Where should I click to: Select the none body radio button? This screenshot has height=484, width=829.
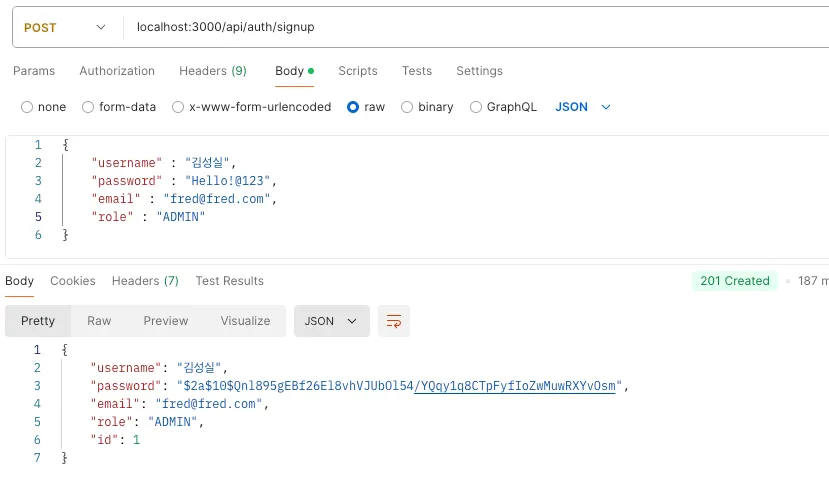pyautogui.click(x=27, y=107)
